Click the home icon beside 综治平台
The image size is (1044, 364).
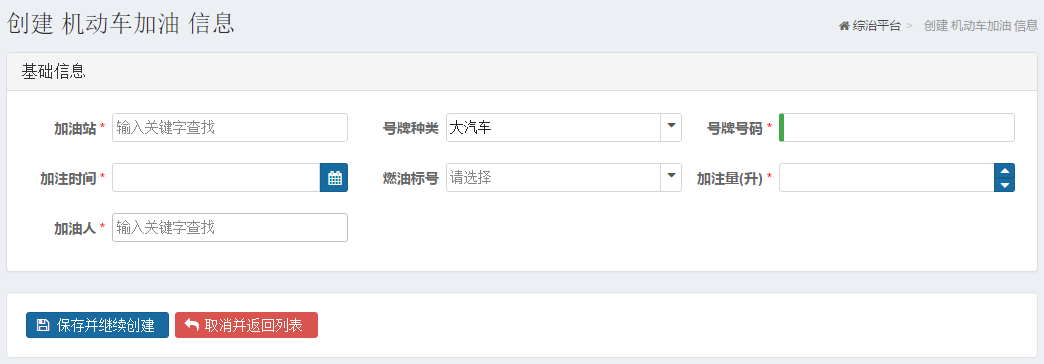844,26
